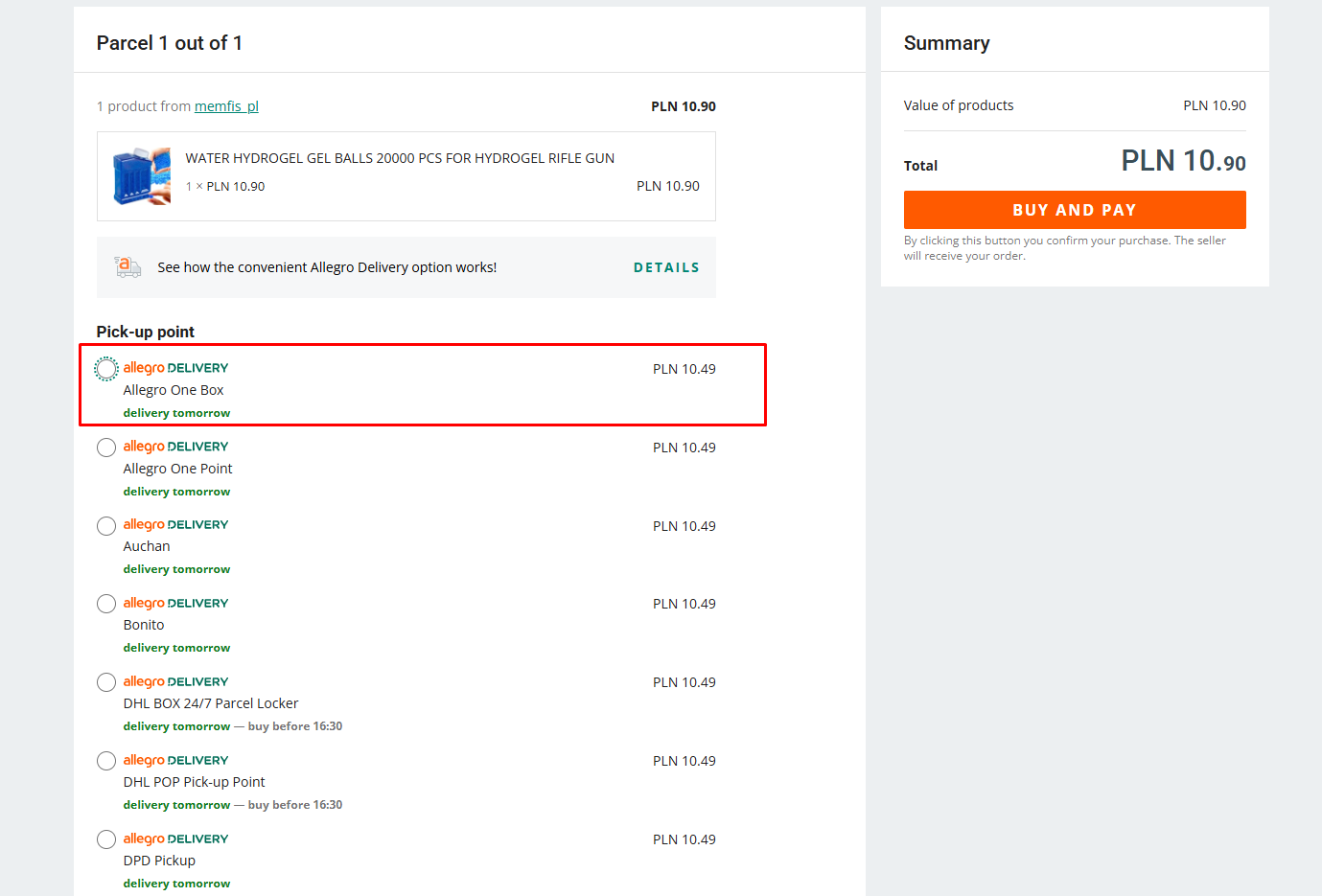Click the 'Pick-up point' section heading

tap(146, 332)
